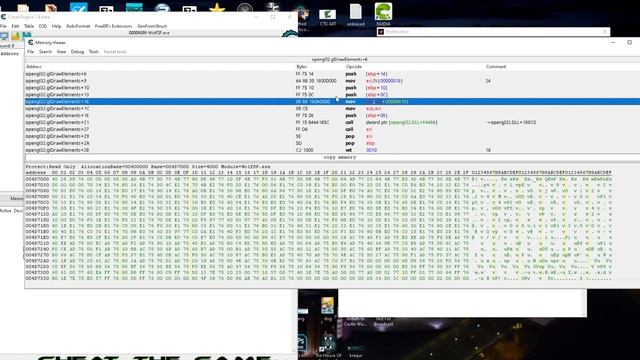Select row opengl32.glDrawElements+1C

(x=332, y=109)
